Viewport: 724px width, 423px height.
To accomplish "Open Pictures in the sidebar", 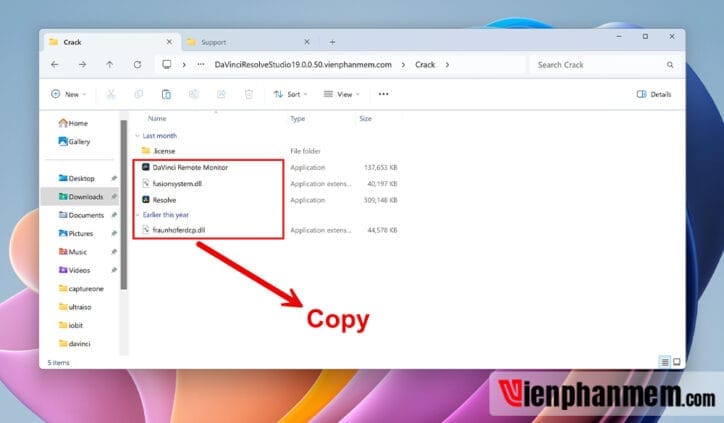I will (76, 234).
